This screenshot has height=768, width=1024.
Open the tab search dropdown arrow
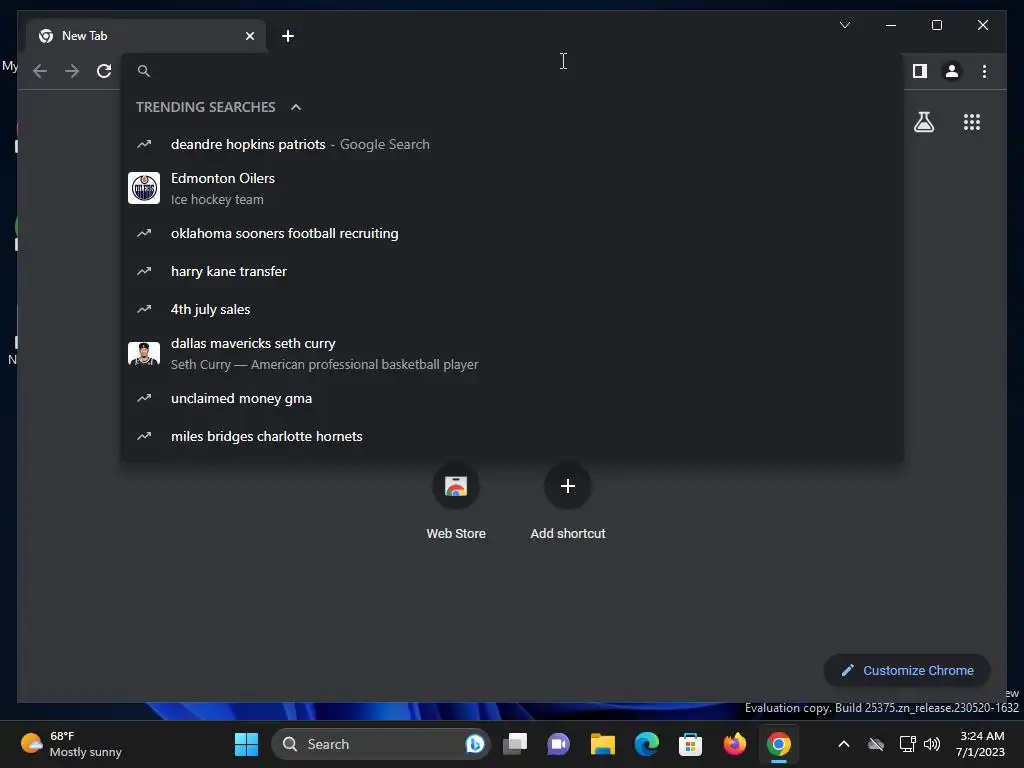coord(844,25)
